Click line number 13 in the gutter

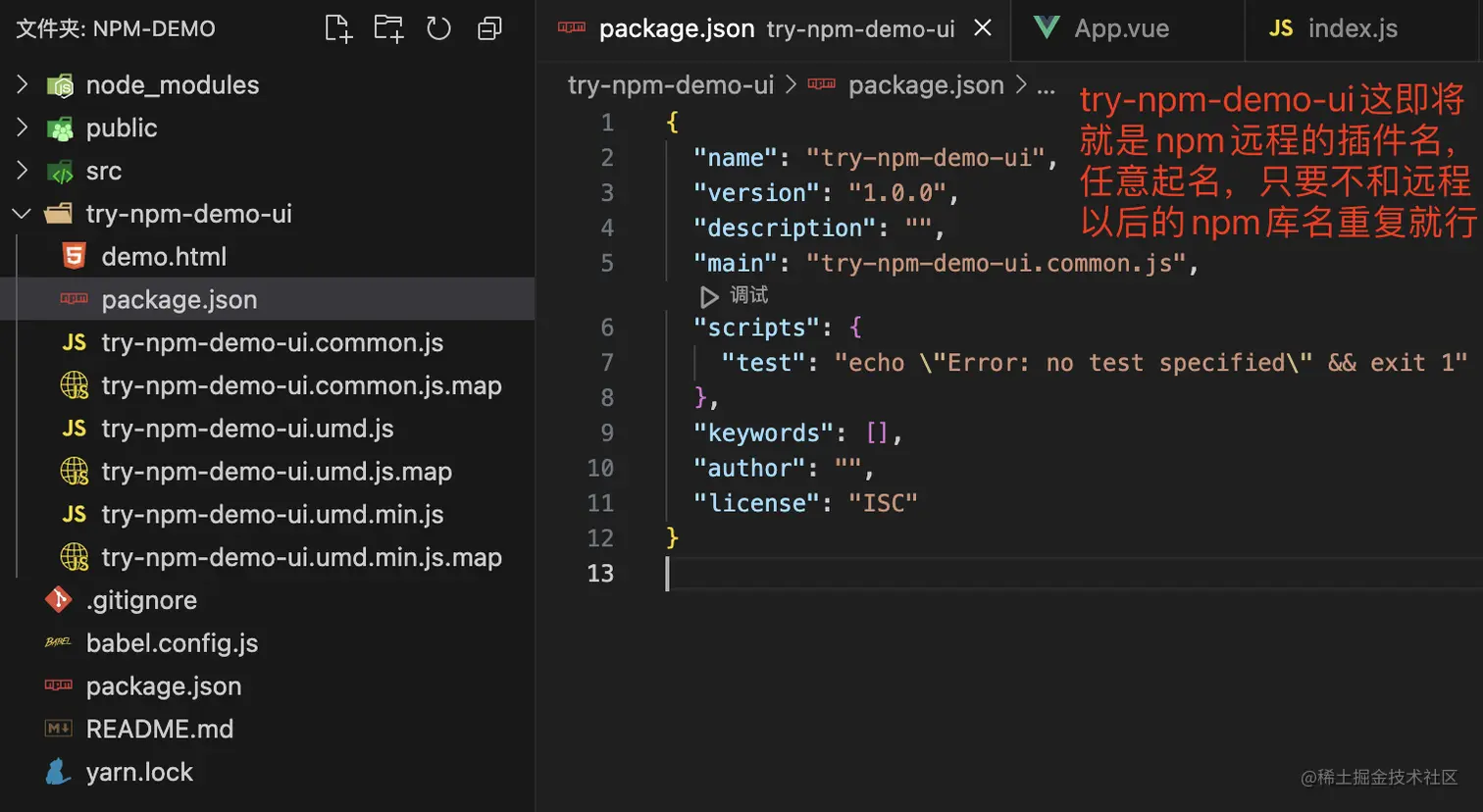click(x=600, y=574)
